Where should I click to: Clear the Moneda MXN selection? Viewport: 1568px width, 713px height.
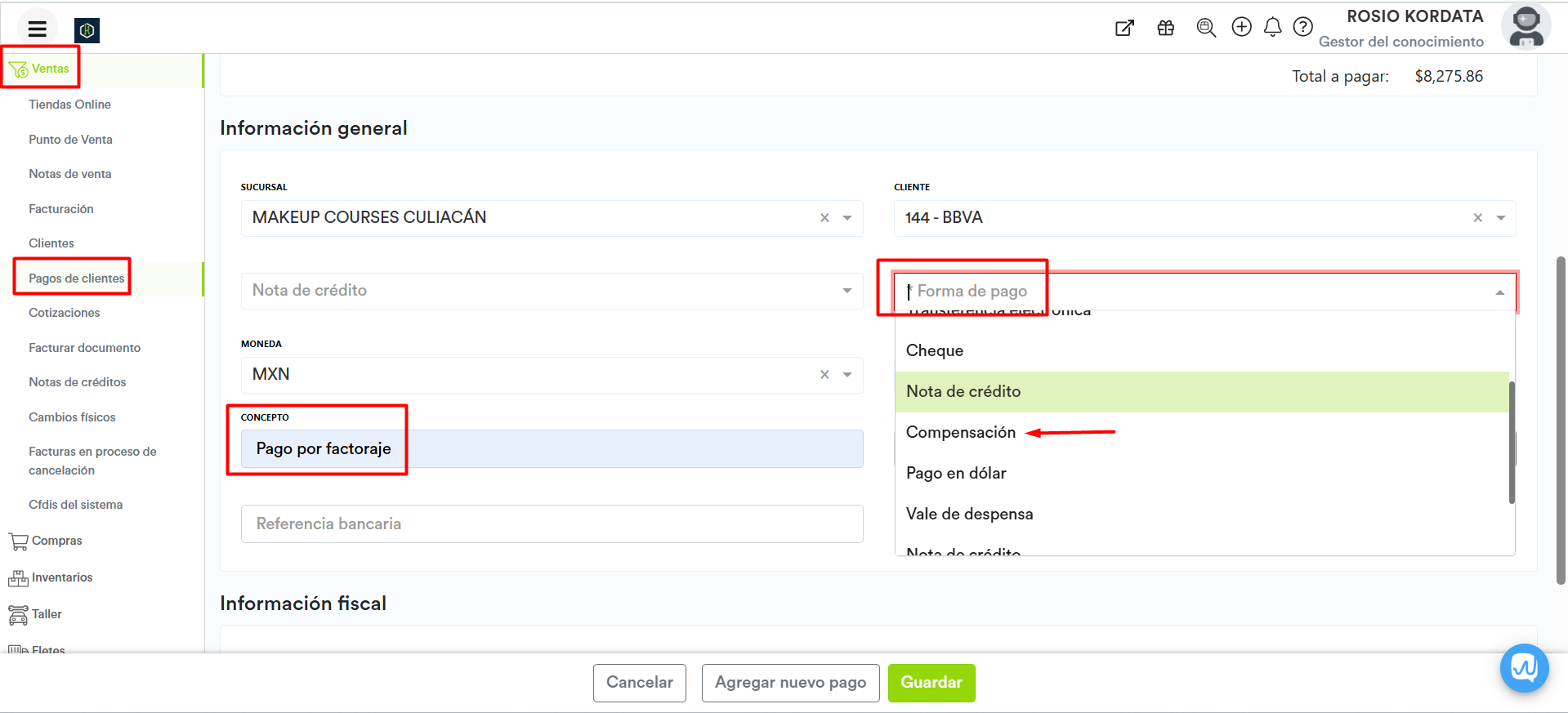824,375
